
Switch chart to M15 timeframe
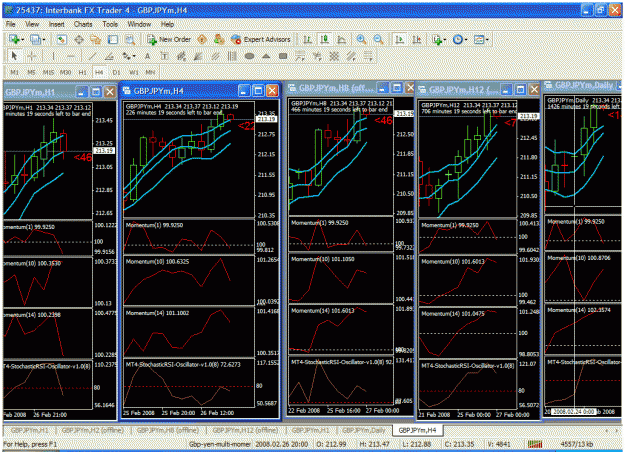(48, 73)
